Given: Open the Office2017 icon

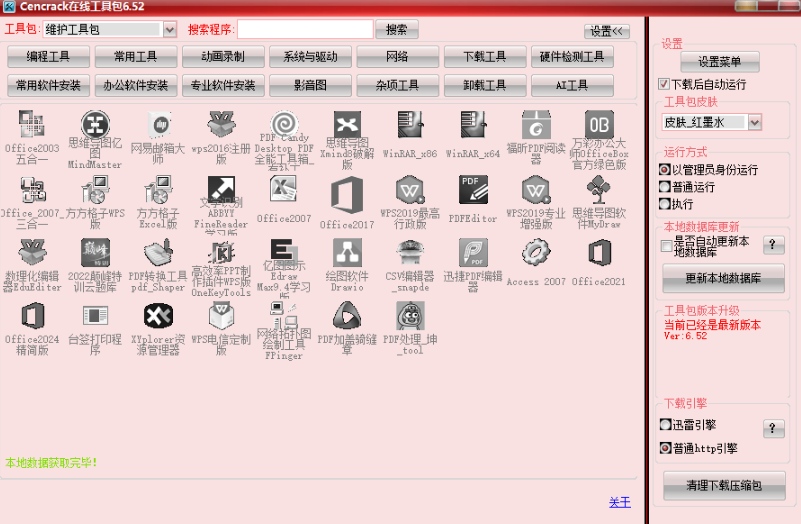Looking at the screenshot, I should point(347,194).
